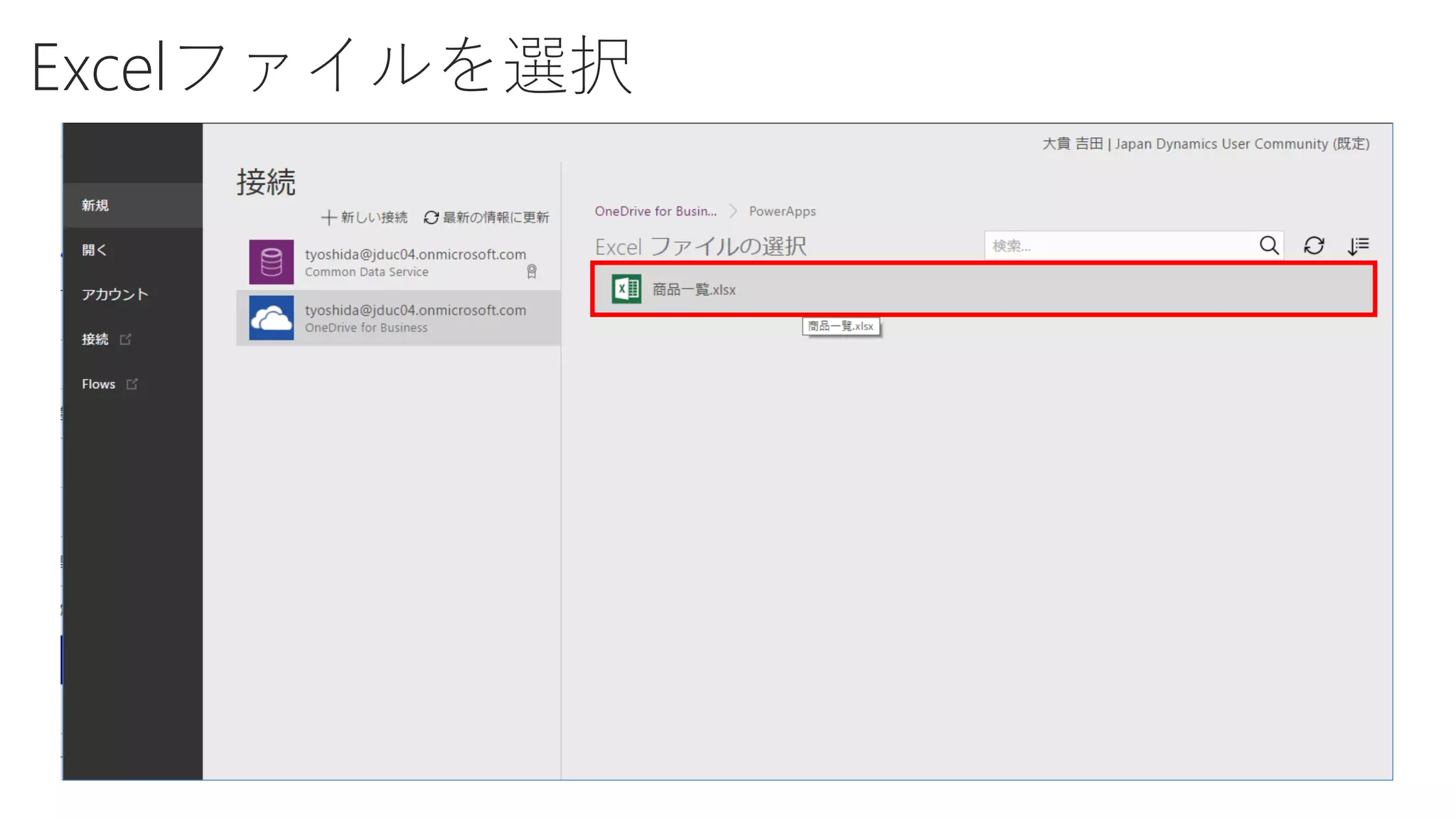
Task: Click the external link icon beside 接続
Action: (126, 339)
